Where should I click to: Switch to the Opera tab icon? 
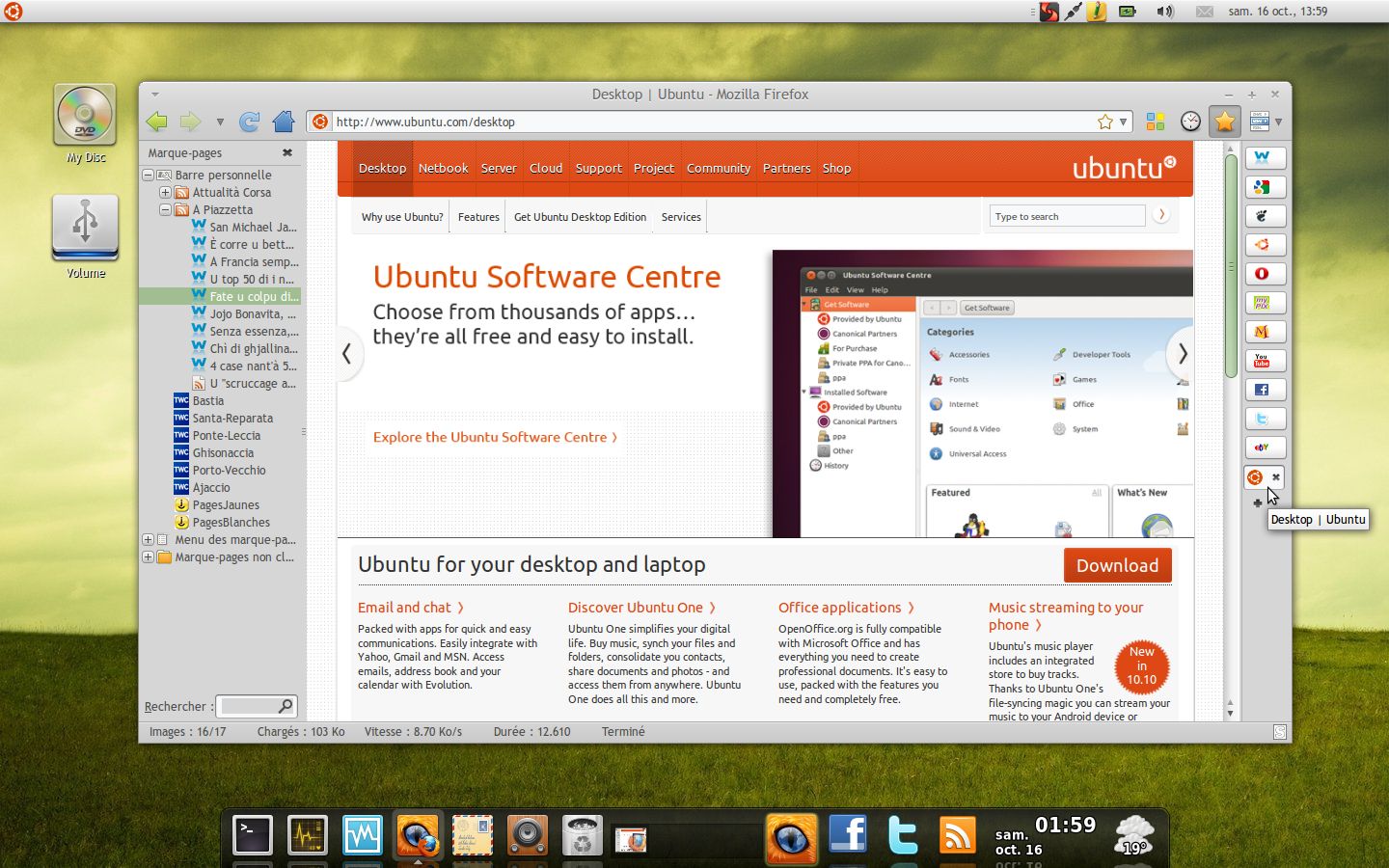1265,274
